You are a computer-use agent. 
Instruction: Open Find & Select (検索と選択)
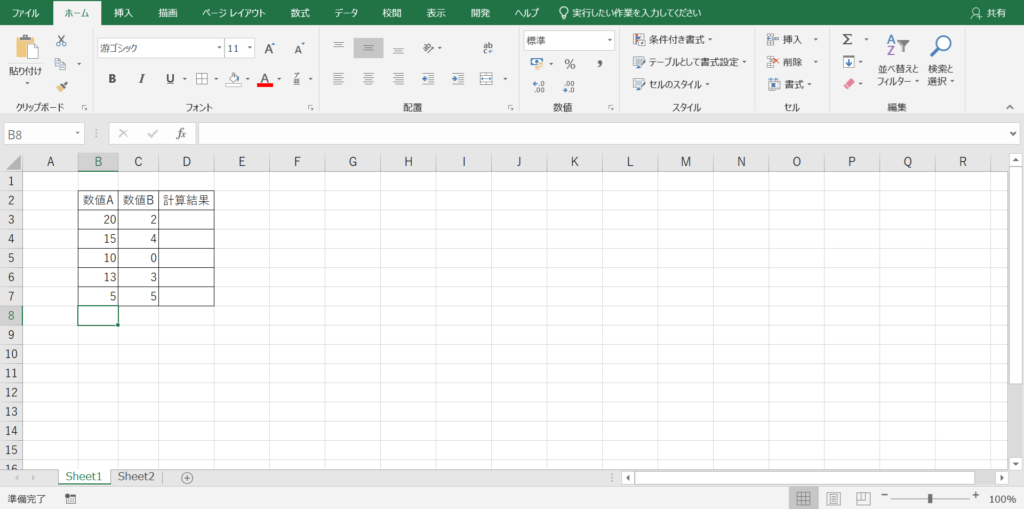tap(941, 61)
